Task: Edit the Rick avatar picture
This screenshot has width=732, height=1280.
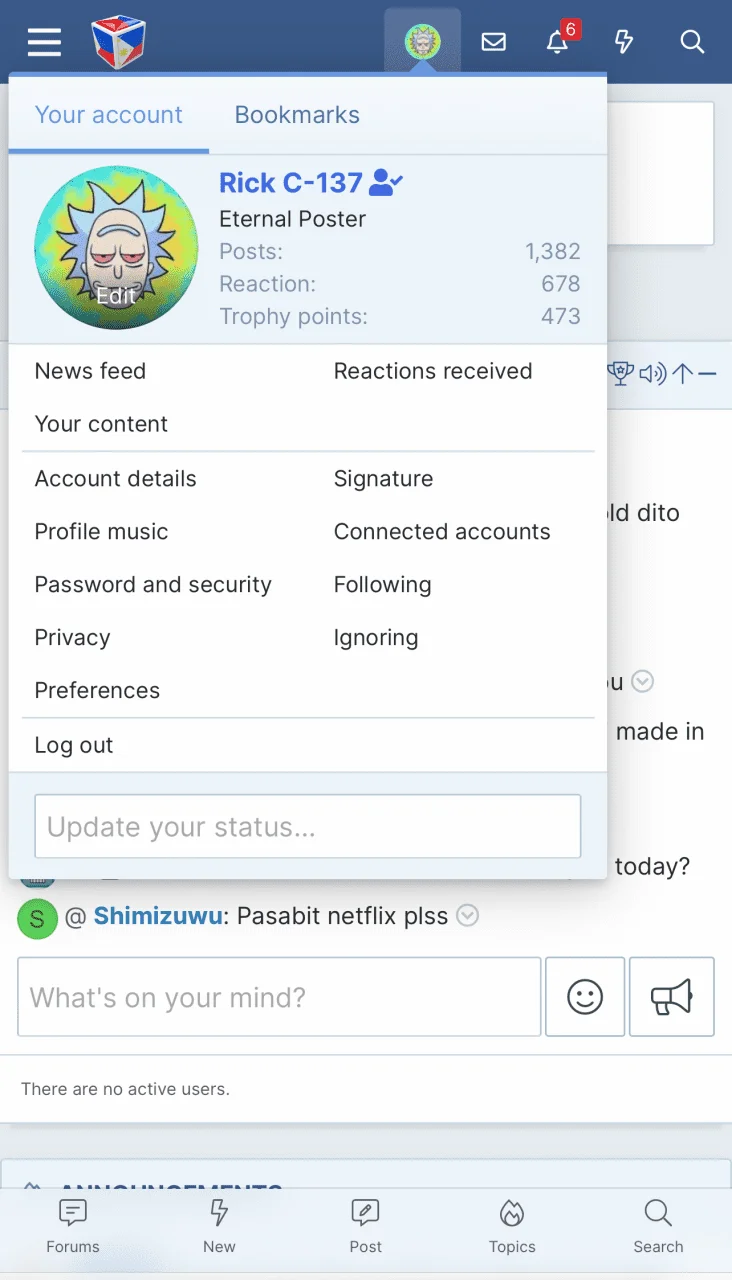Action: coord(116,248)
